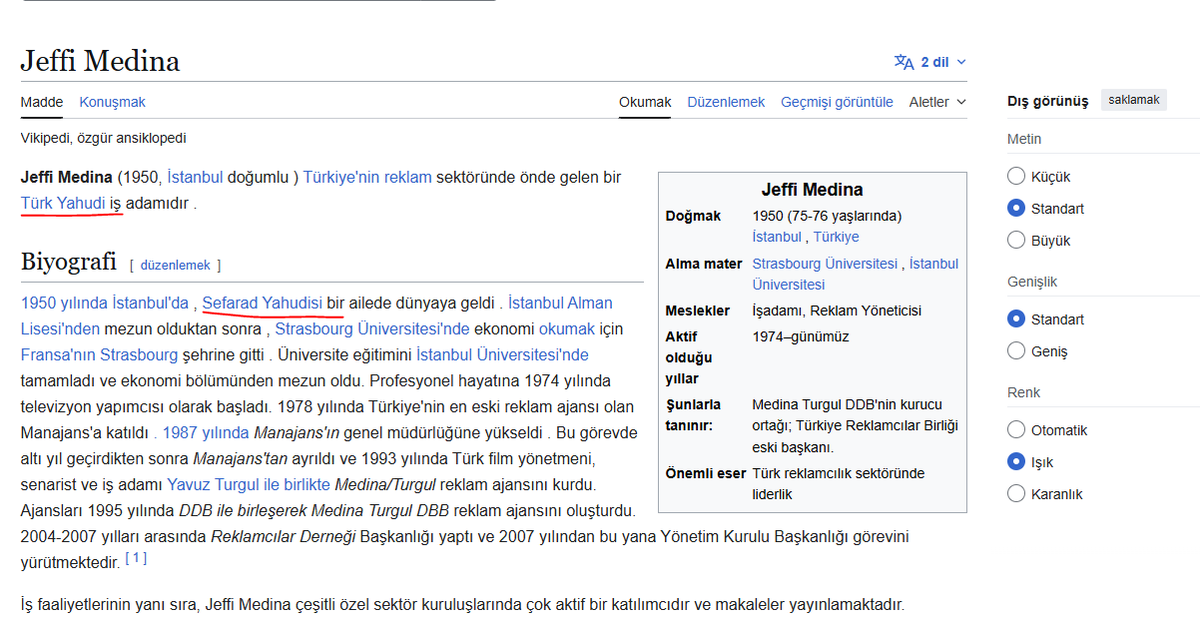Open Yavuz Turgul ile birlikte link
The width and height of the screenshot is (1200, 625).
coord(248,485)
